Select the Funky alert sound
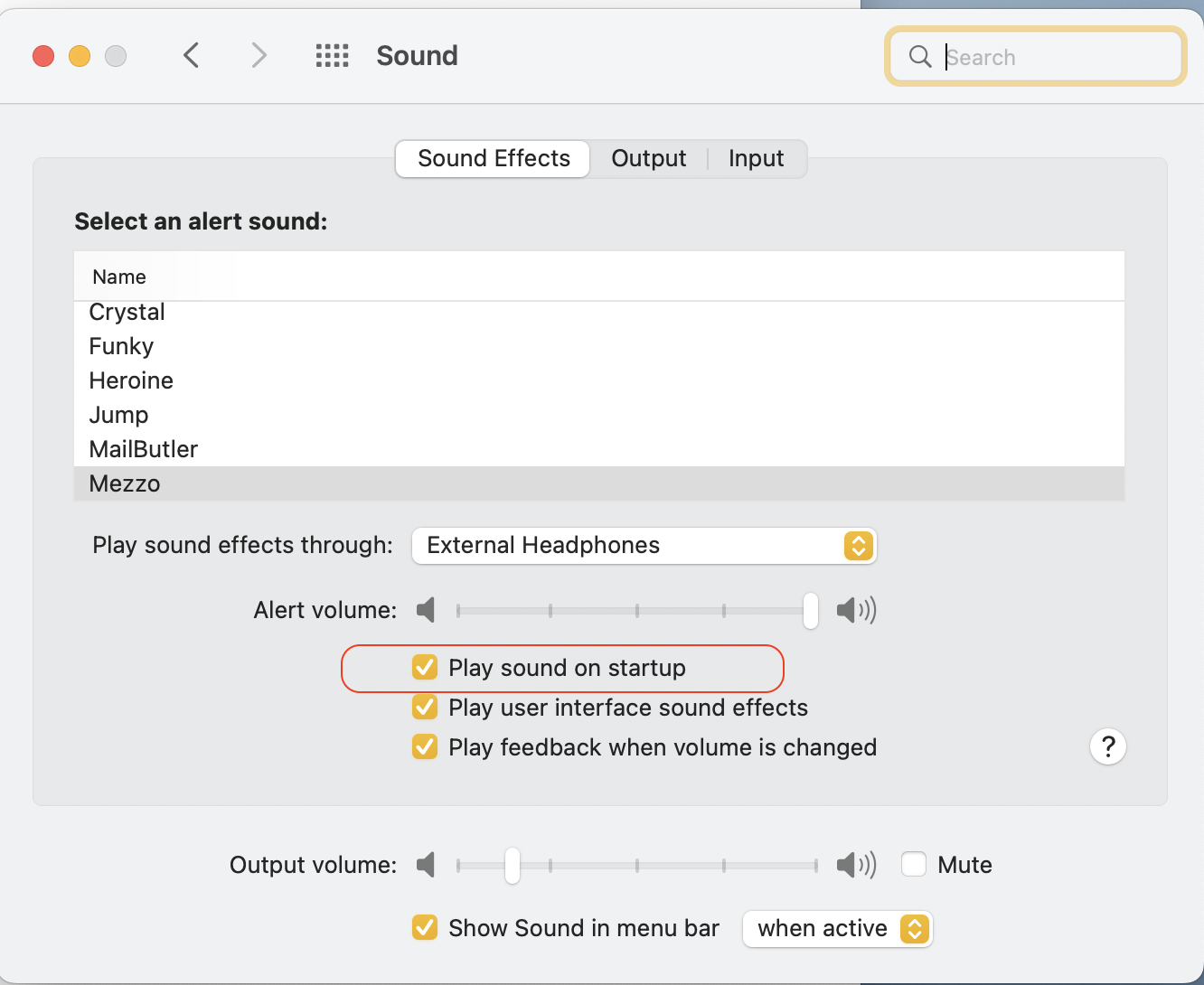The image size is (1204, 985). 122,347
